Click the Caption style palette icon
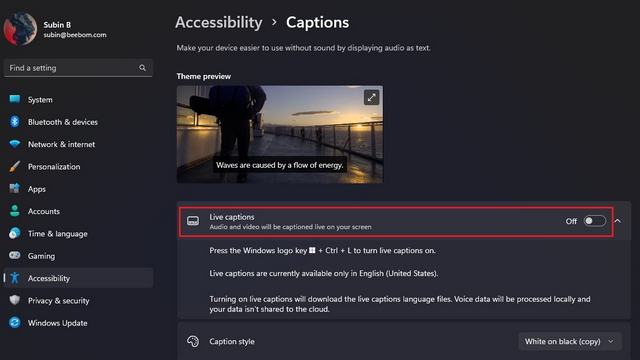The width and height of the screenshot is (640, 360). pos(193,341)
